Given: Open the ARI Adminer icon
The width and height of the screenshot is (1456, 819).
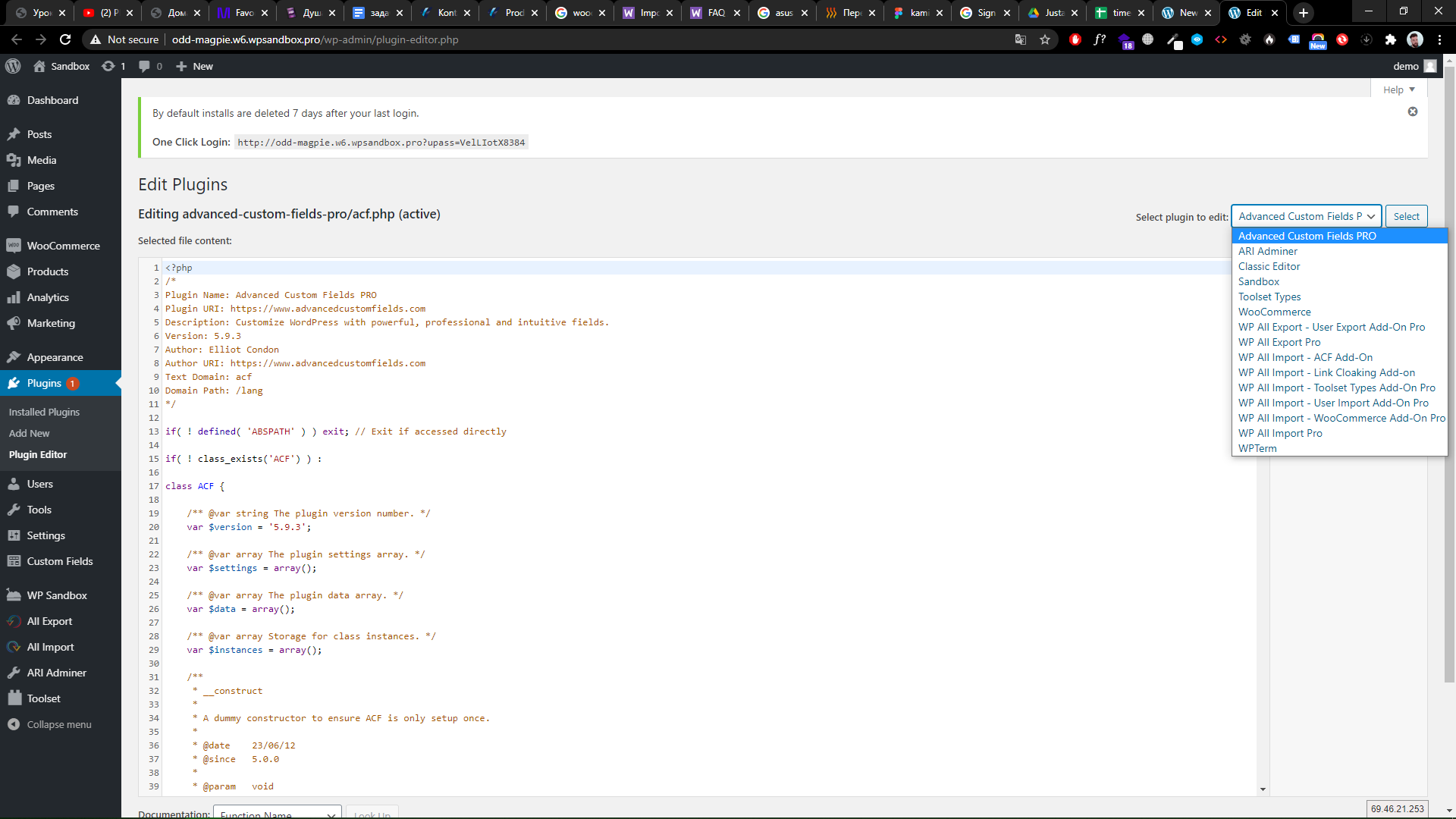Looking at the screenshot, I should coord(14,673).
